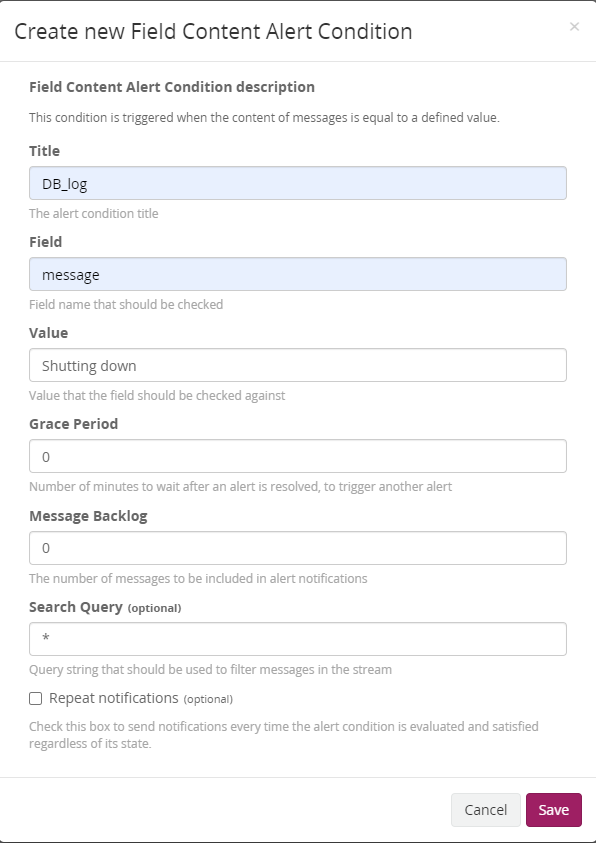596x843 pixels.
Task: Focus the Search Query input with asterisk
Action: coord(298,639)
